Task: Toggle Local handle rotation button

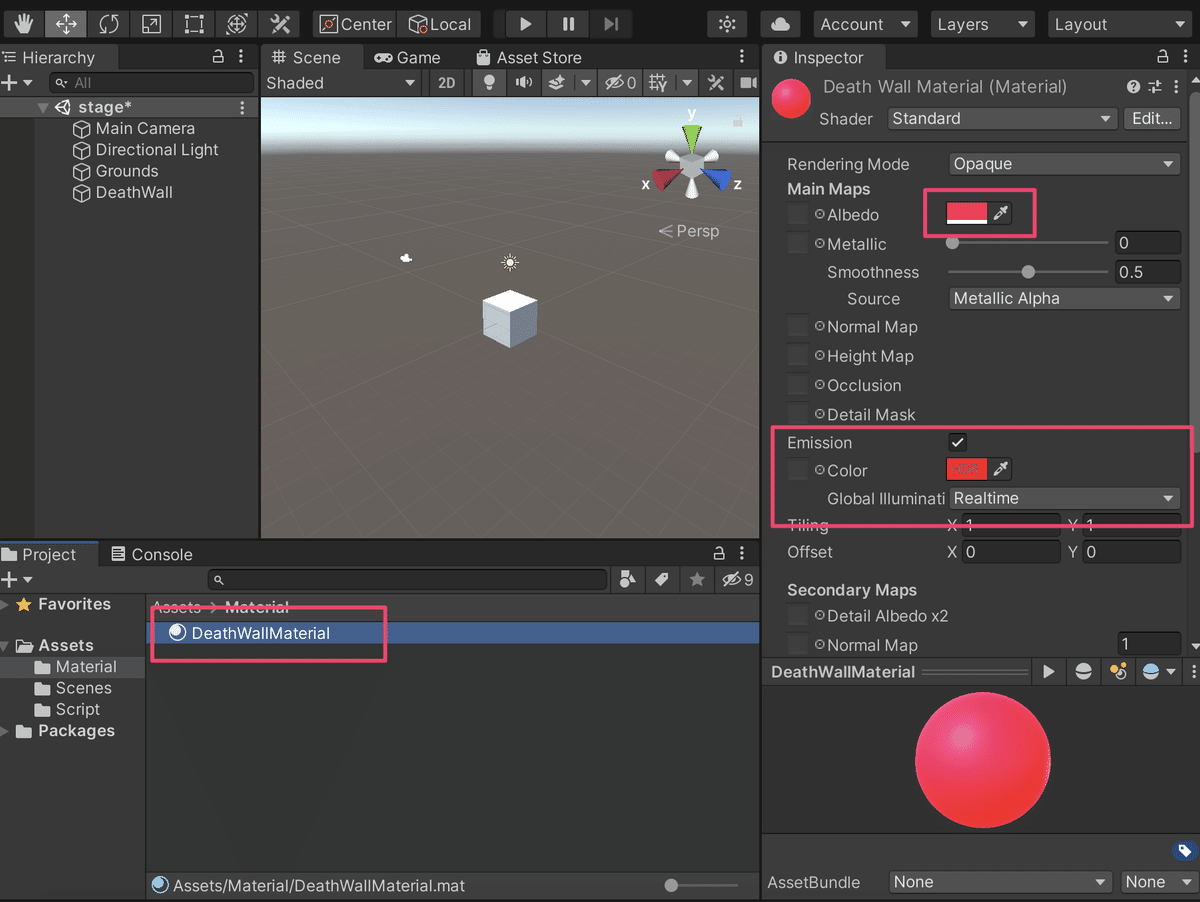Action: (x=439, y=24)
